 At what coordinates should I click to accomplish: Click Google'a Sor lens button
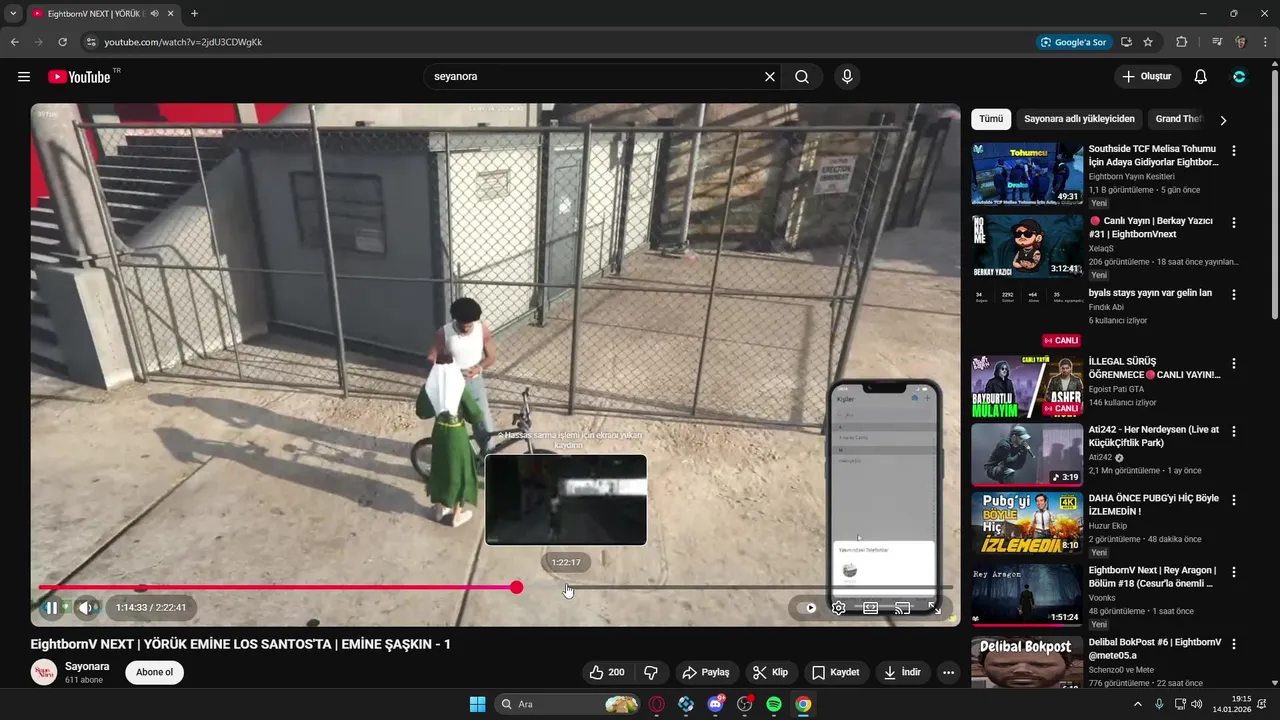1073,42
